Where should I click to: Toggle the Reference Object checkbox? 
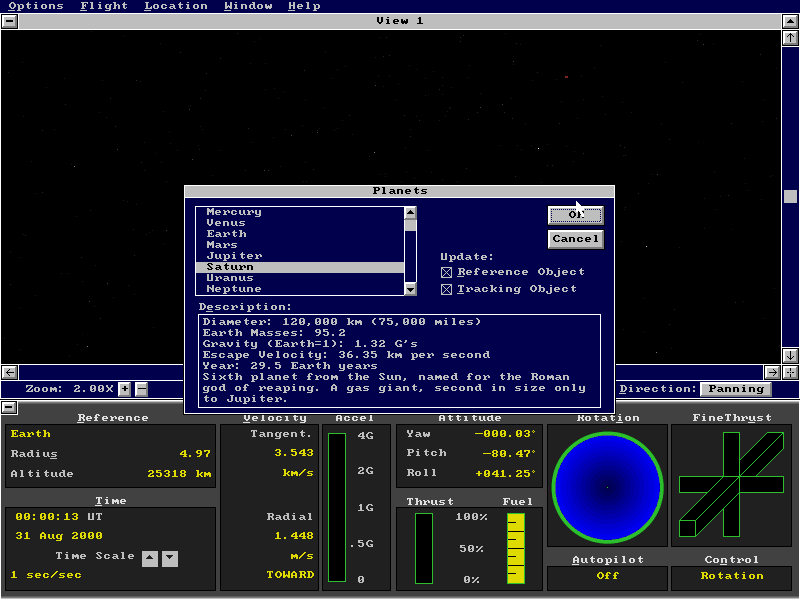pyautogui.click(x=447, y=272)
